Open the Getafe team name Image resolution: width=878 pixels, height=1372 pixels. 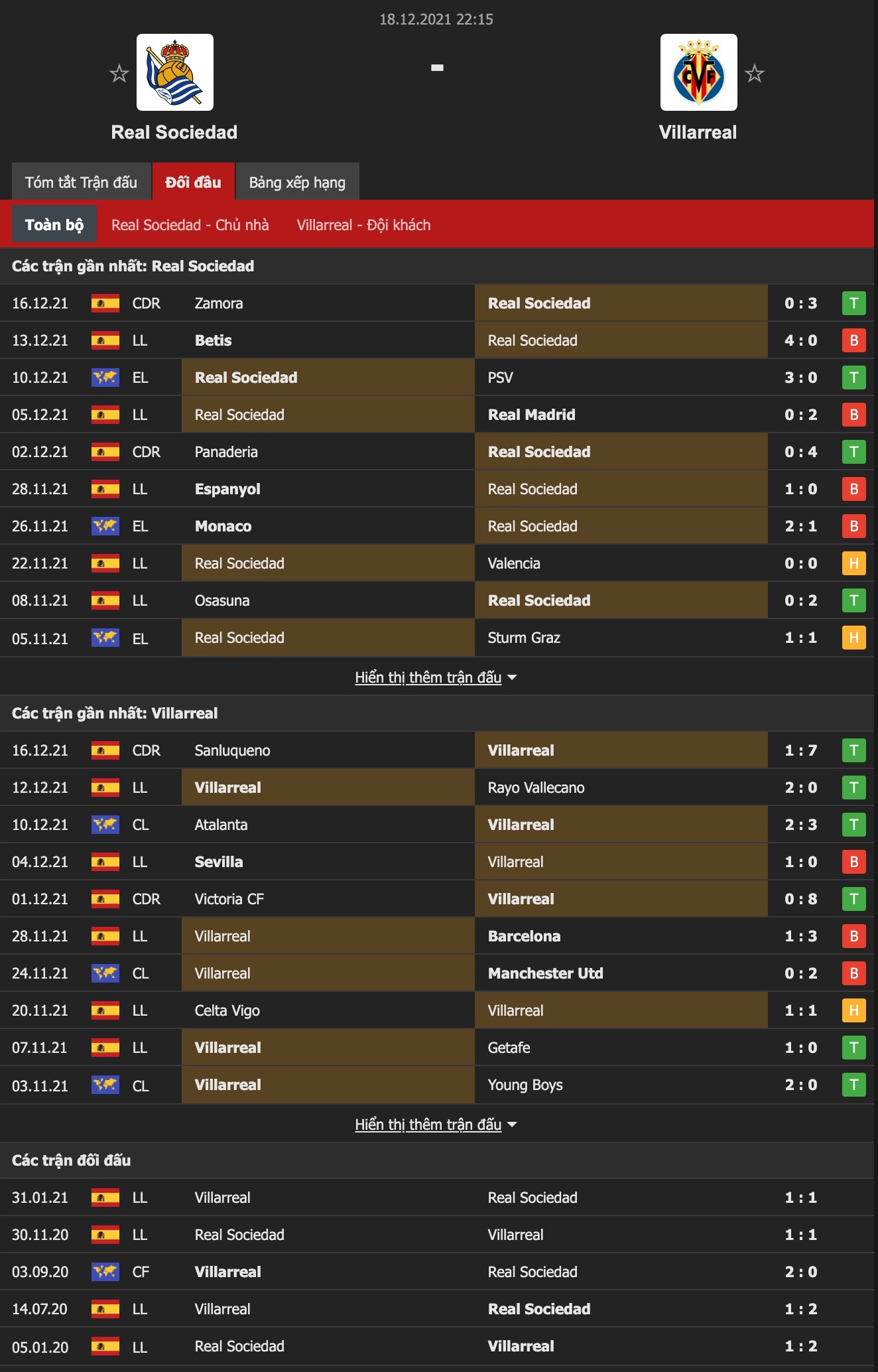point(509,1048)
